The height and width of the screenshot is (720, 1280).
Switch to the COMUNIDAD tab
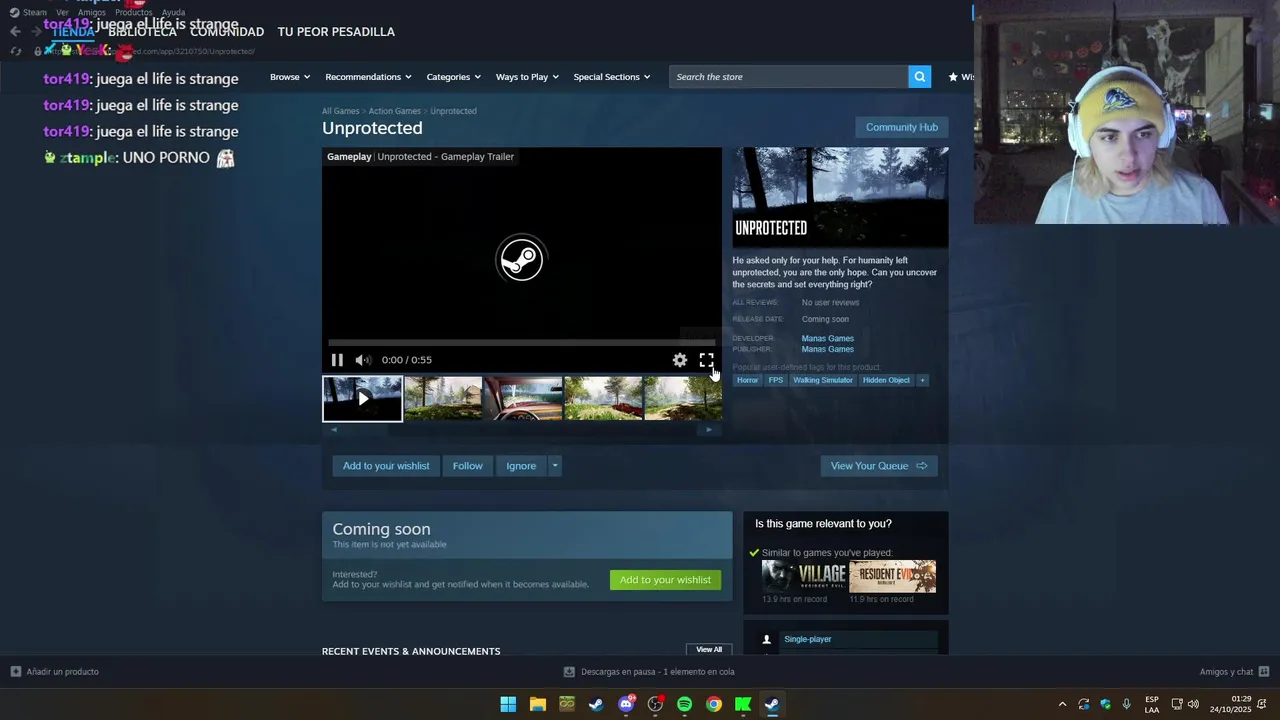(227, 32)
